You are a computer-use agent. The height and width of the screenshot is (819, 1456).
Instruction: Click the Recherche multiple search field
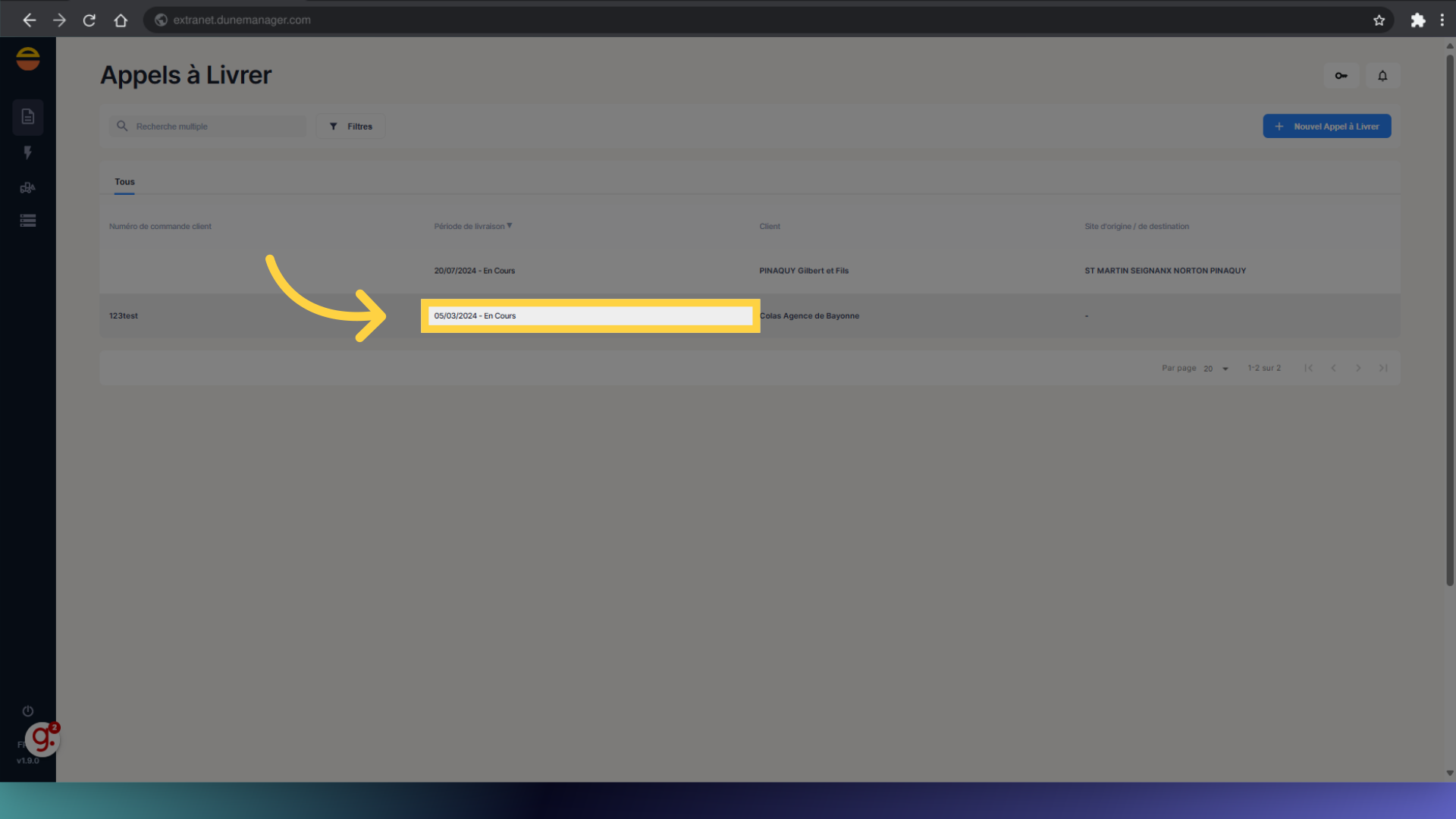click(216, 127)
